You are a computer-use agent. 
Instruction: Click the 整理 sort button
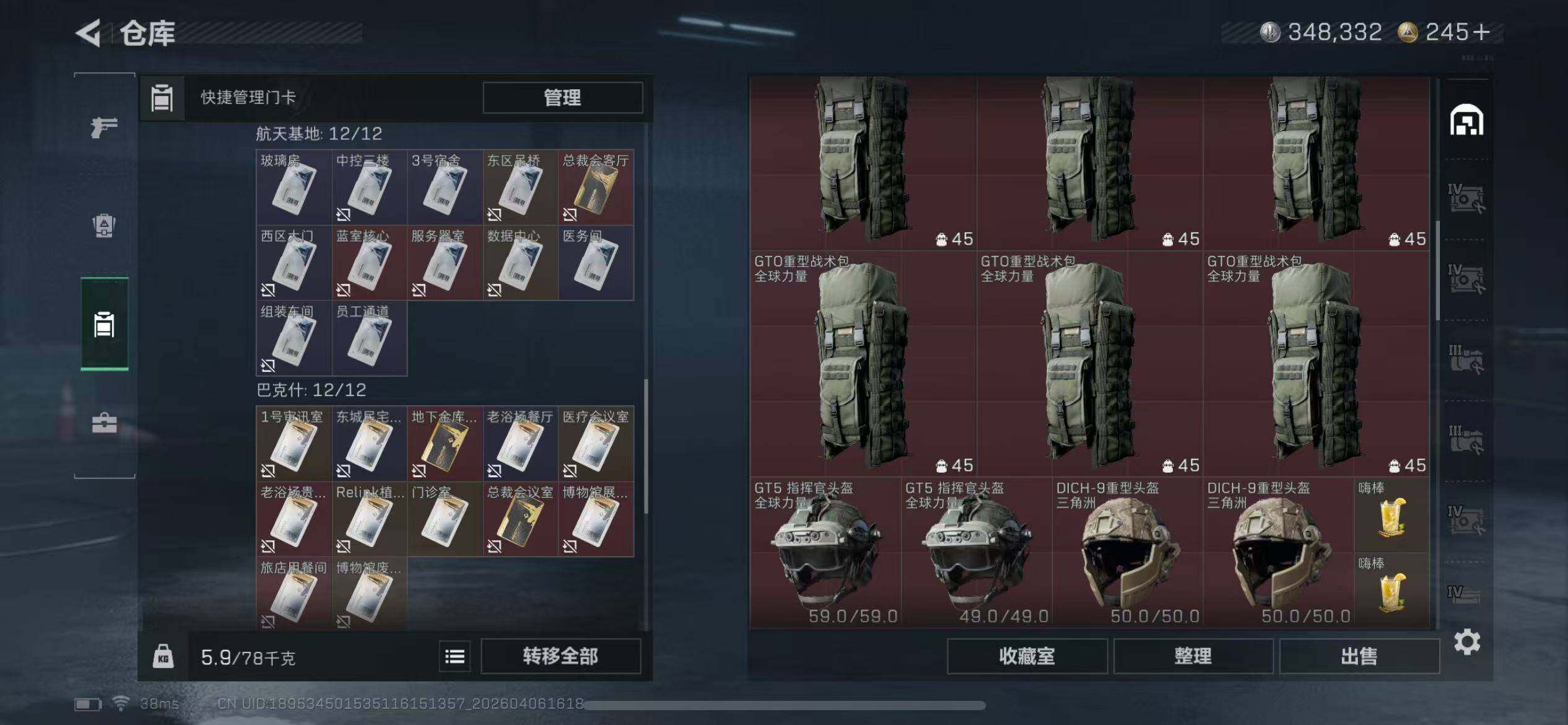click(1193, 656)
